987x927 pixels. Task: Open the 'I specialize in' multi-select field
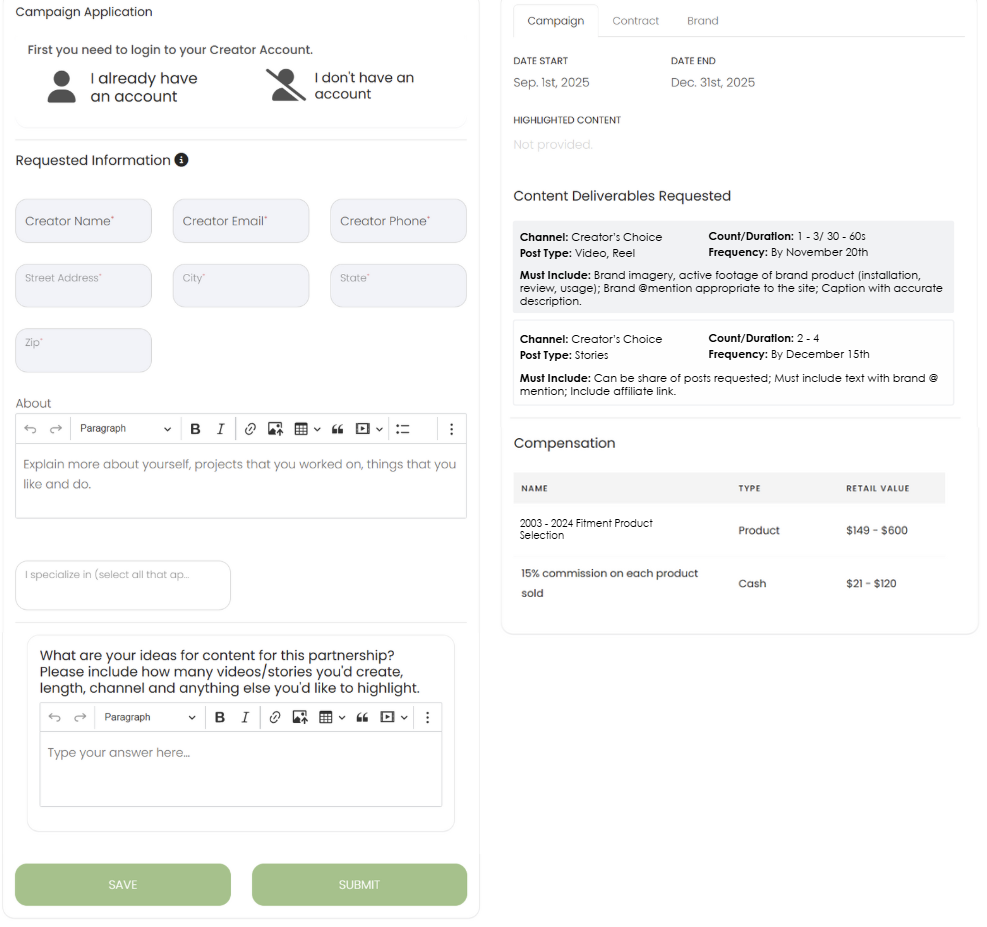pyautogui.click(x=123, y=585)
